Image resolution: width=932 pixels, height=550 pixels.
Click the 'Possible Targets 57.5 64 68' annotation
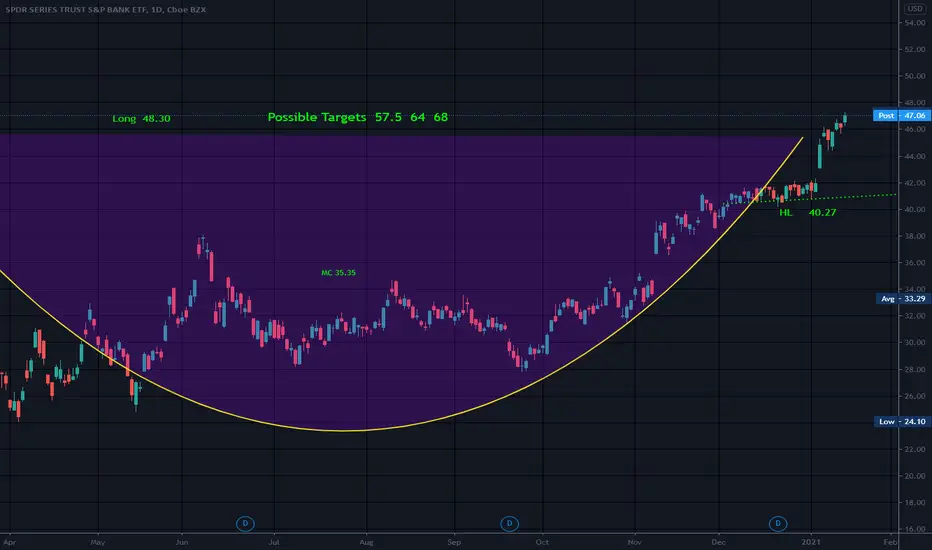[358, 117]
